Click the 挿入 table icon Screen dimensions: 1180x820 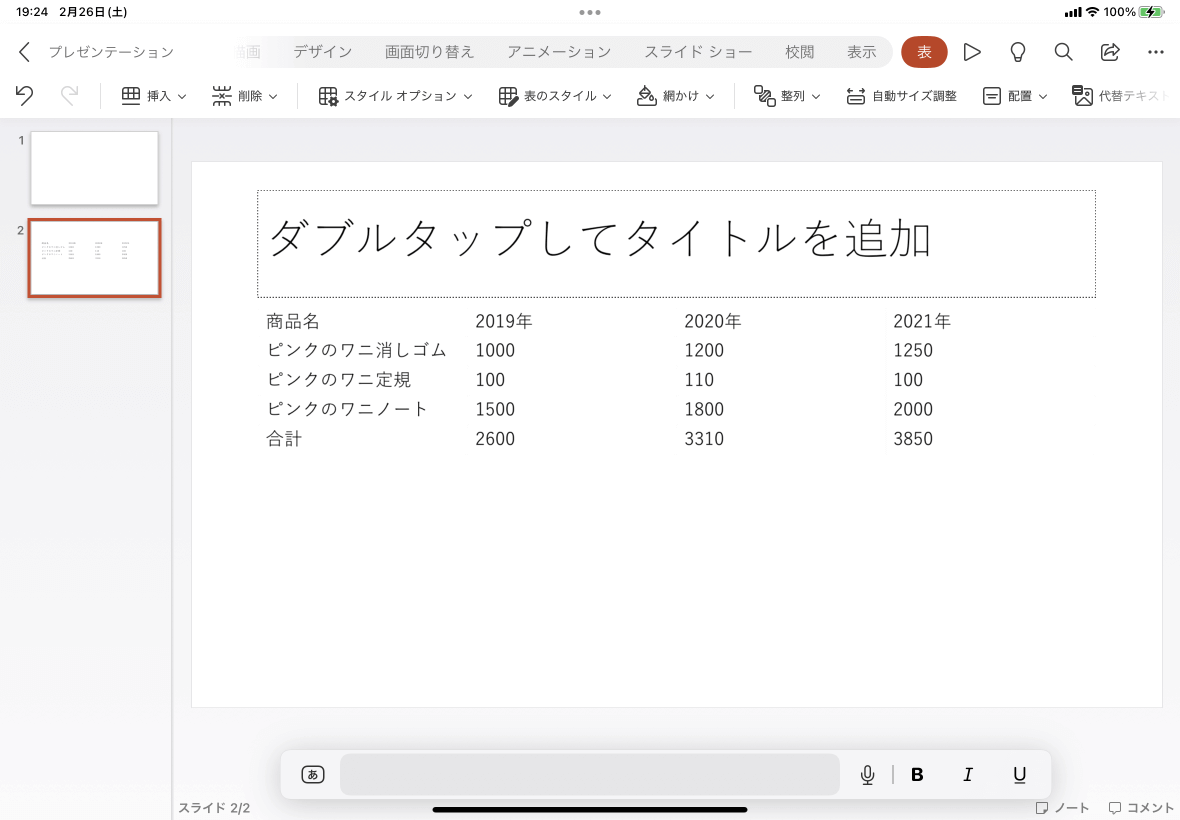[x=131, y=96]
